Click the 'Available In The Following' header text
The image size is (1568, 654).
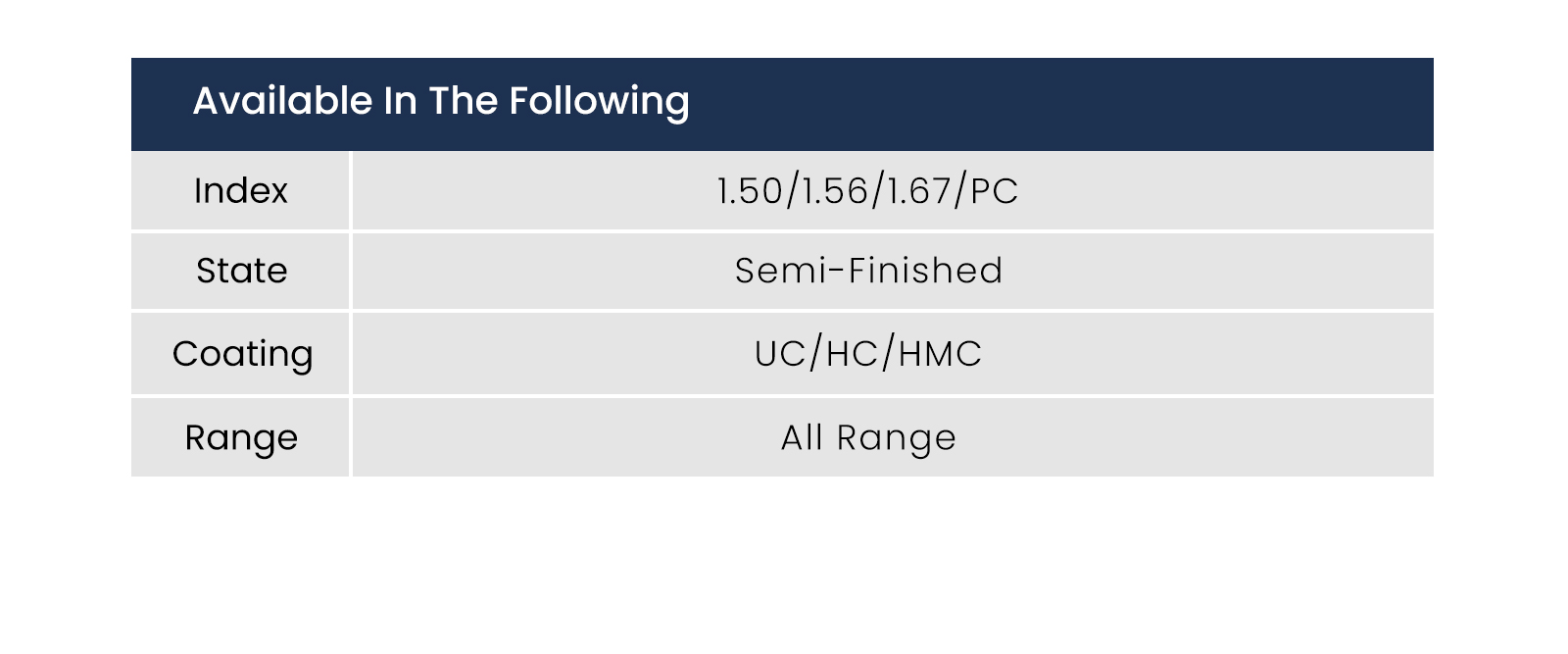[441, 102]
